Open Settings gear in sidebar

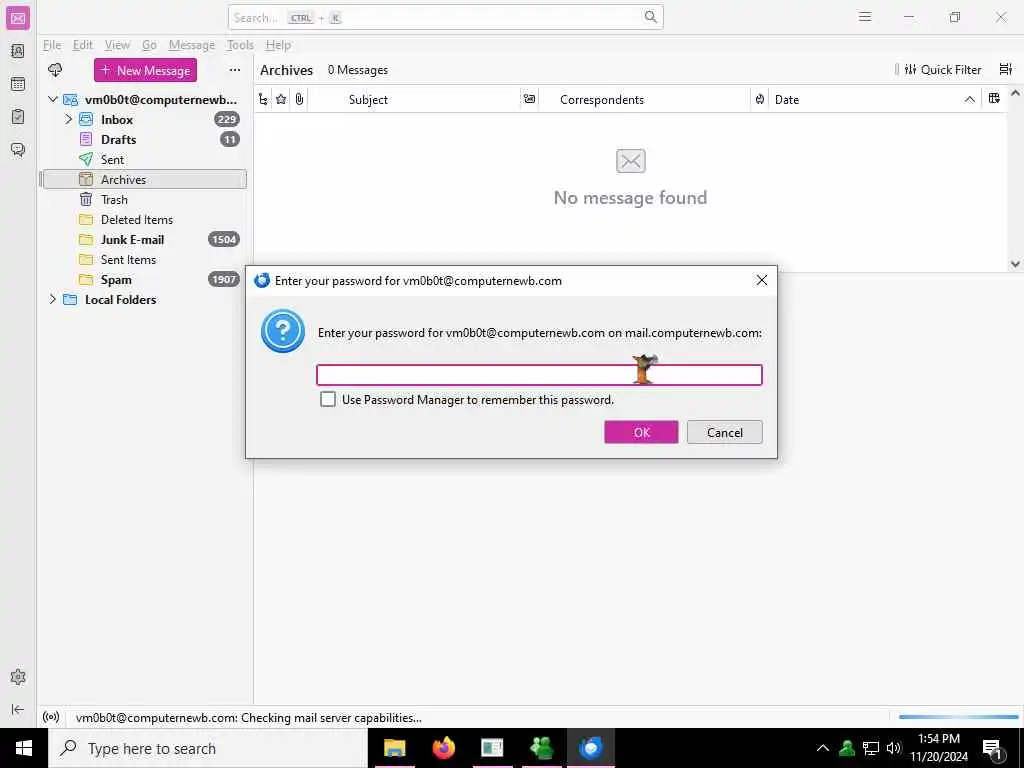pos(18,677)
